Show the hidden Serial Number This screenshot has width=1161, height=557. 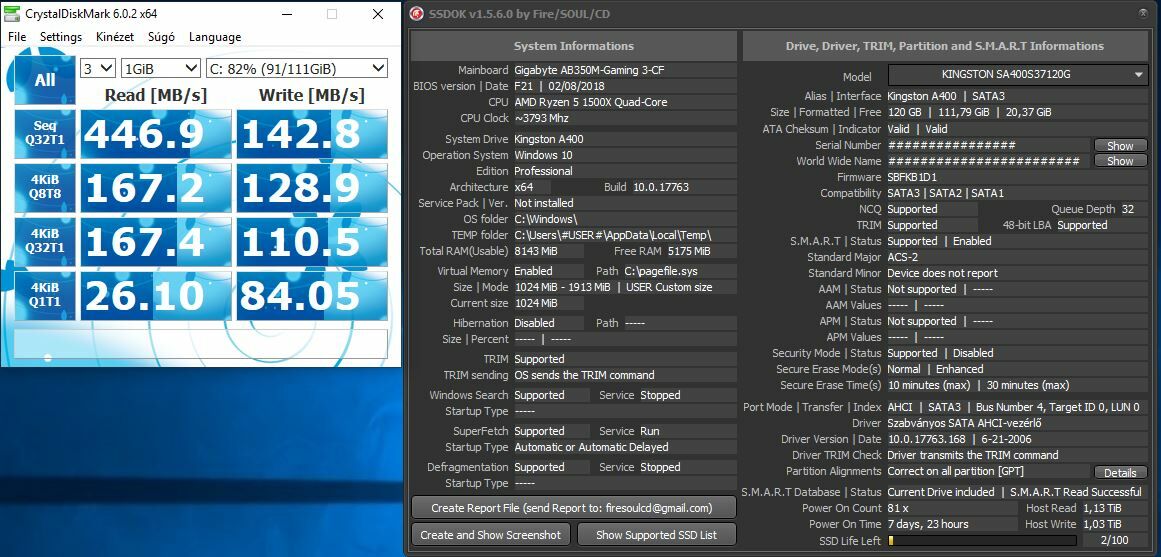coord(1120,145)
